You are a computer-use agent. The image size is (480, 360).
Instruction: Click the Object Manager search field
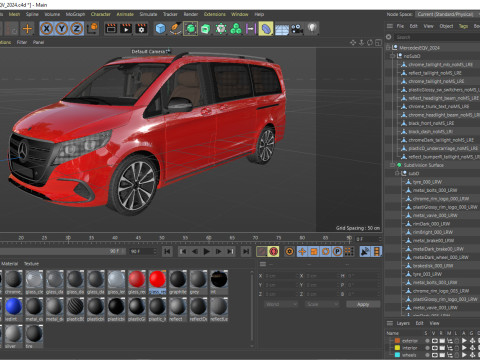pyautogui.click(x=437, y=37)
